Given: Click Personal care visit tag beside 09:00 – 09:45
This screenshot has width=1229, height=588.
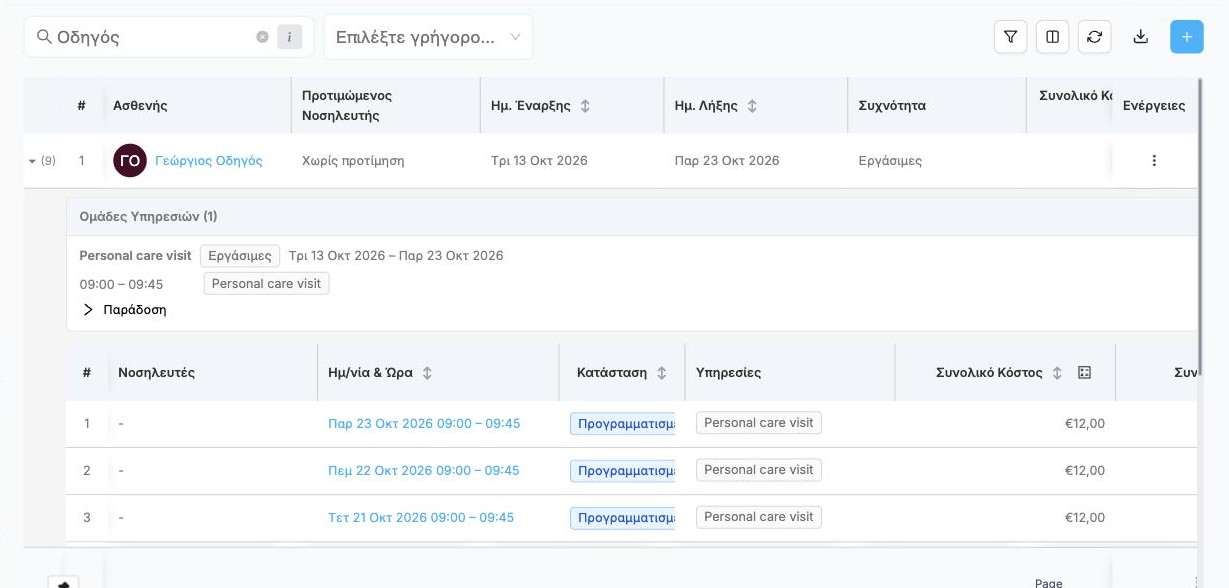Looking at the screenshot, I should pyautogui.click(x=266, y=284).
